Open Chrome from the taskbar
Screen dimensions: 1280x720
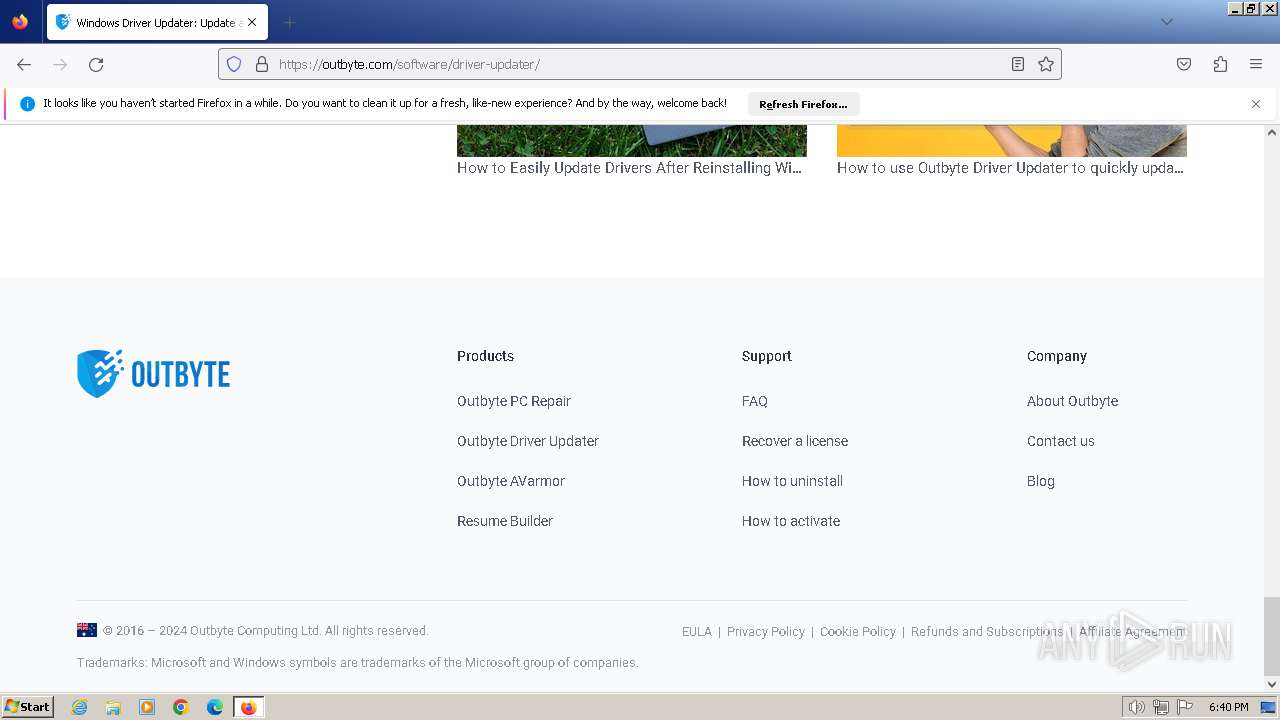tap(181, 707)
